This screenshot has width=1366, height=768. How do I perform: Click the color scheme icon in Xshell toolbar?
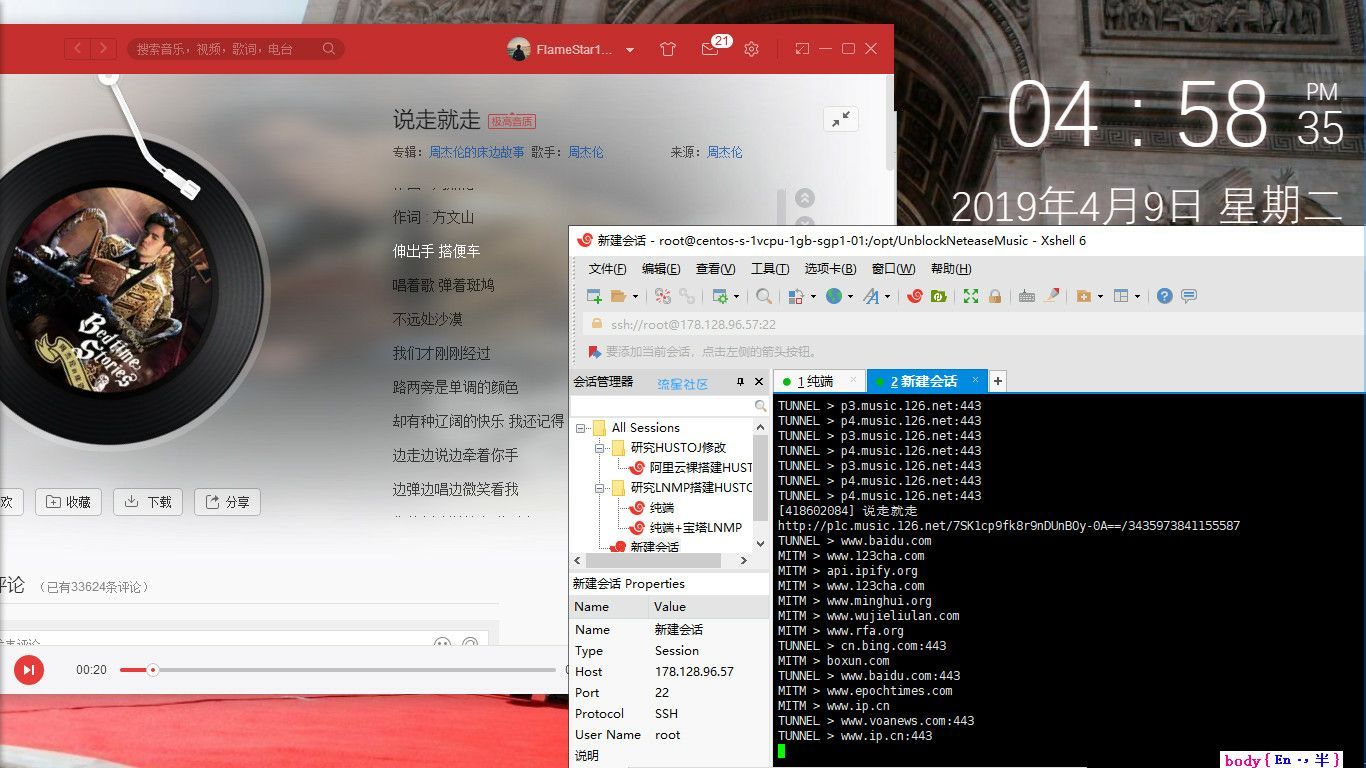pyautogui.click(x=796, y=296)
